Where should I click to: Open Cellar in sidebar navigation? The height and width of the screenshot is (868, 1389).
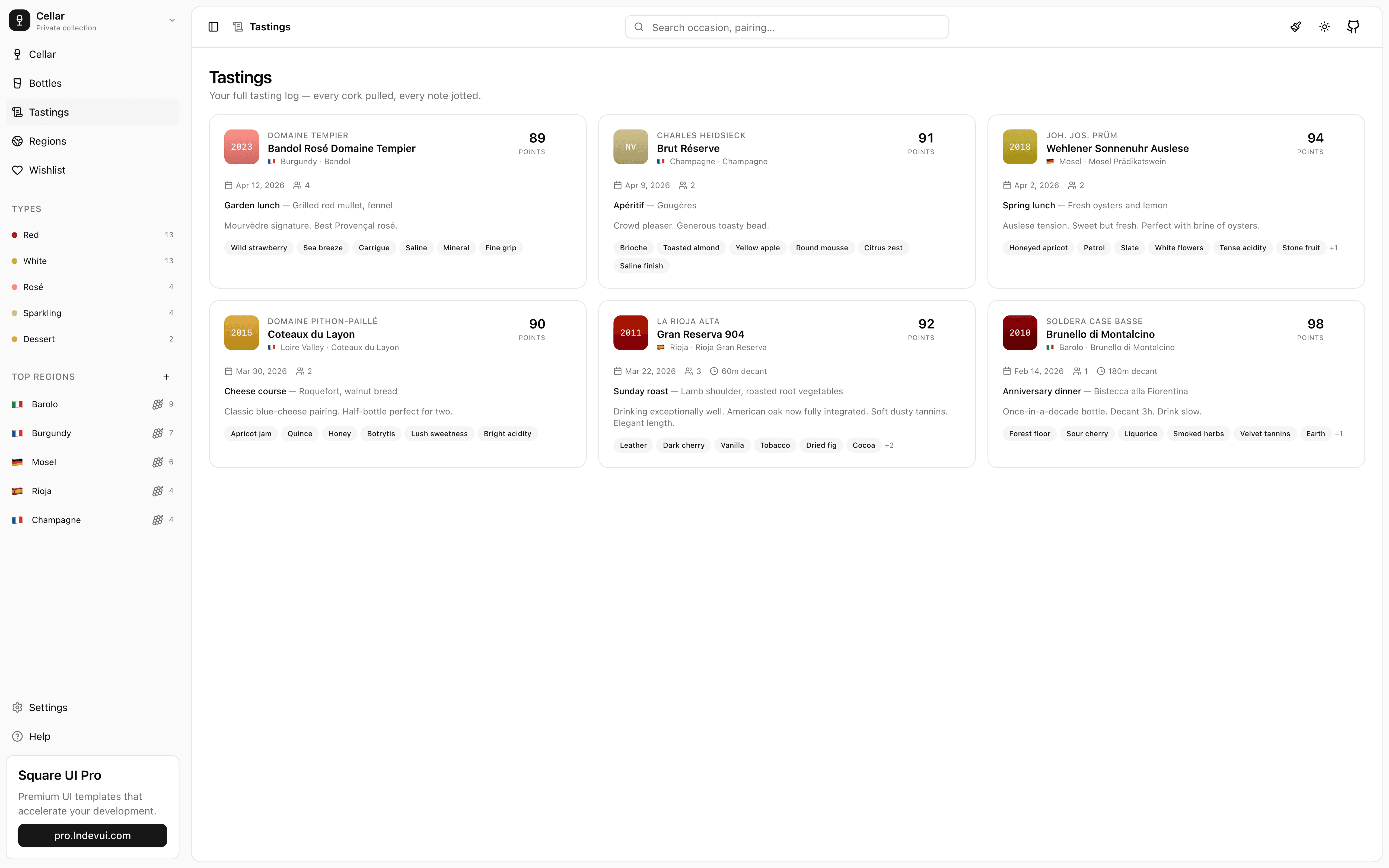(x=93, y=55)
